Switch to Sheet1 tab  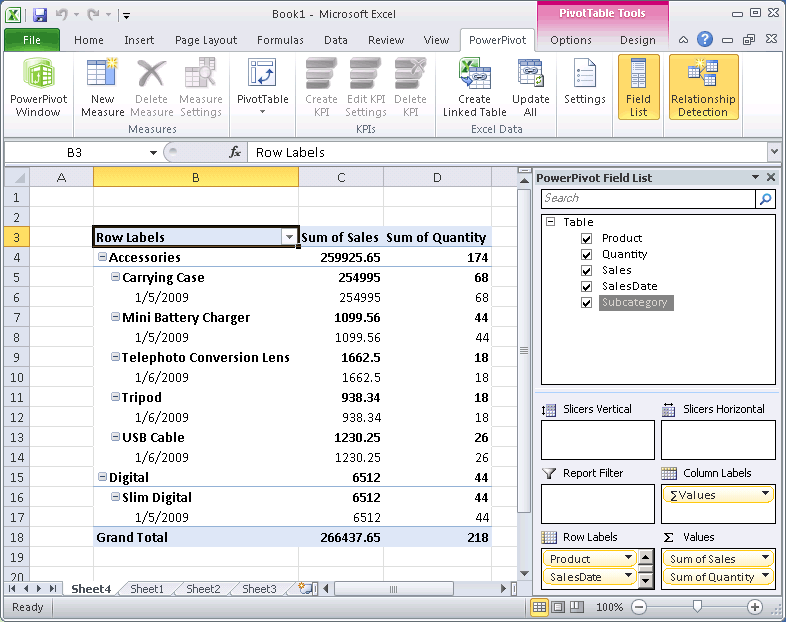coord(147,589)
